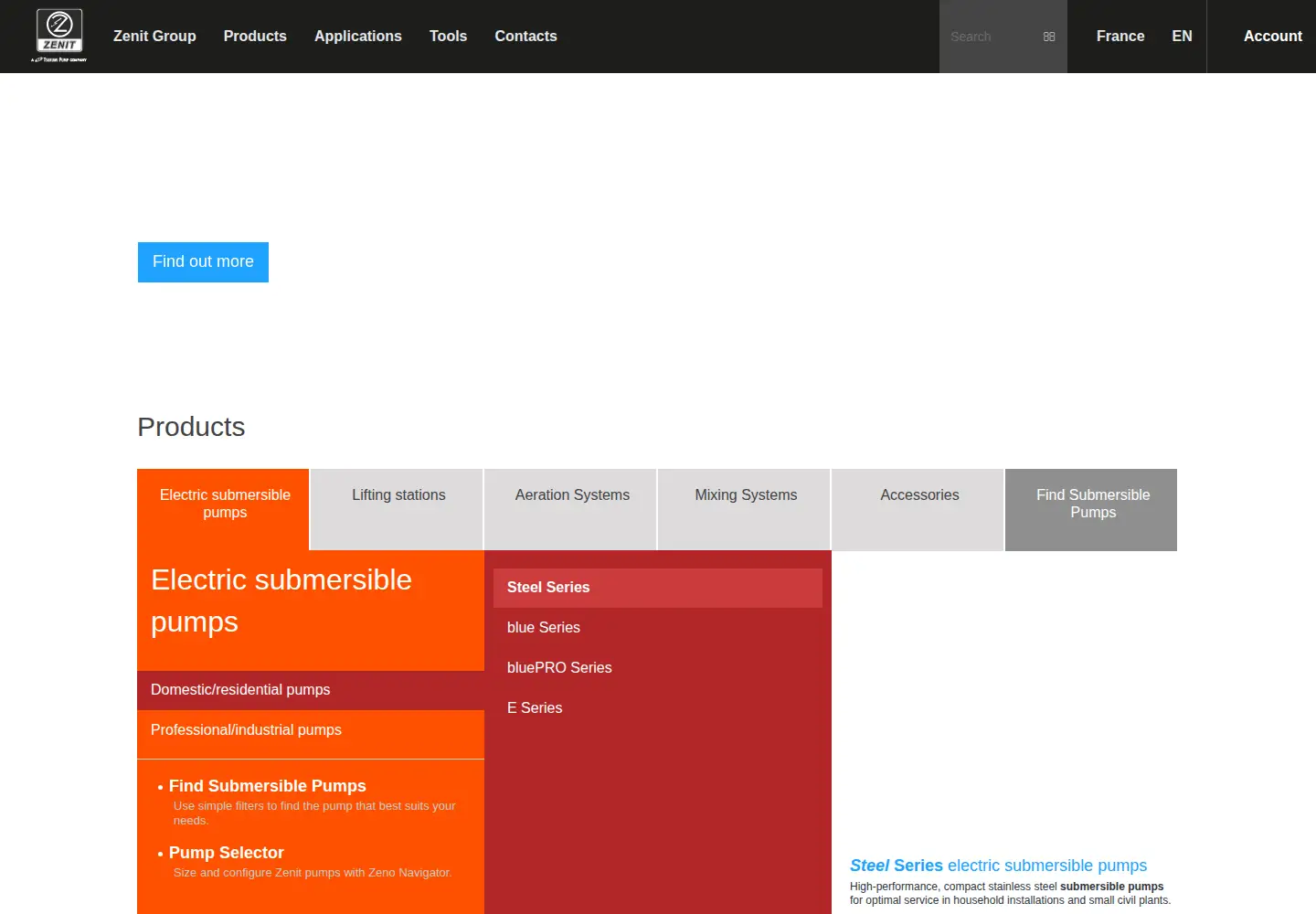The image size is (1316, 914).
Task: Open Find Submersible Pumps bullet link
Action: 267,786
